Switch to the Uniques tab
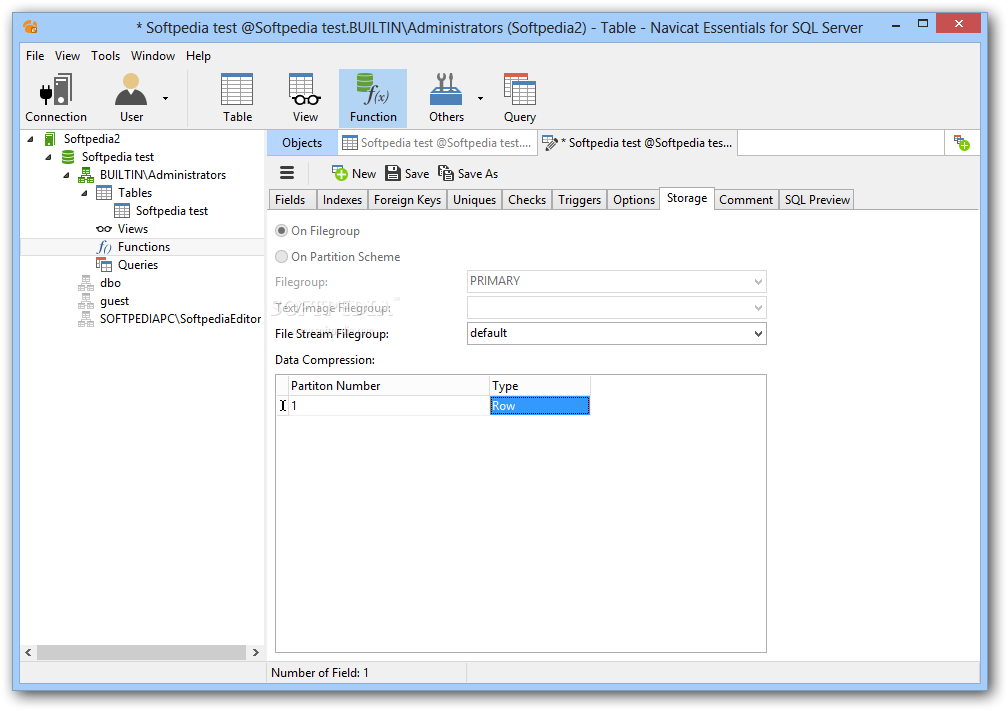1008x711 pixels. click(x=474, y=200)
